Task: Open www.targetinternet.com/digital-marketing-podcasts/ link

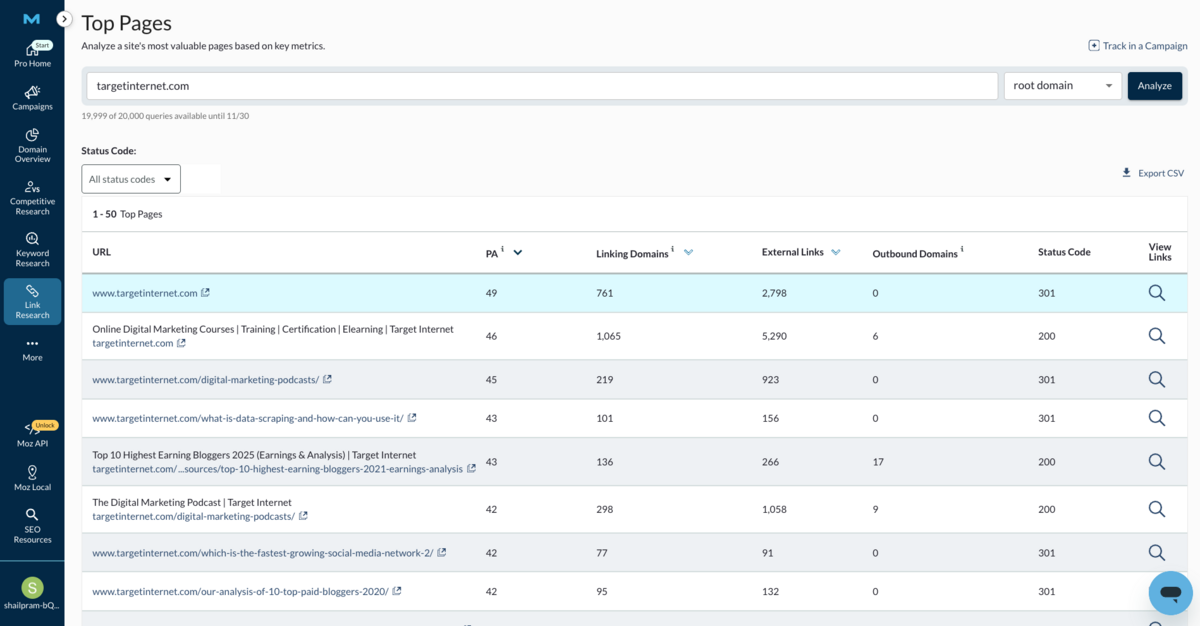Action: (x=206, y=380)
